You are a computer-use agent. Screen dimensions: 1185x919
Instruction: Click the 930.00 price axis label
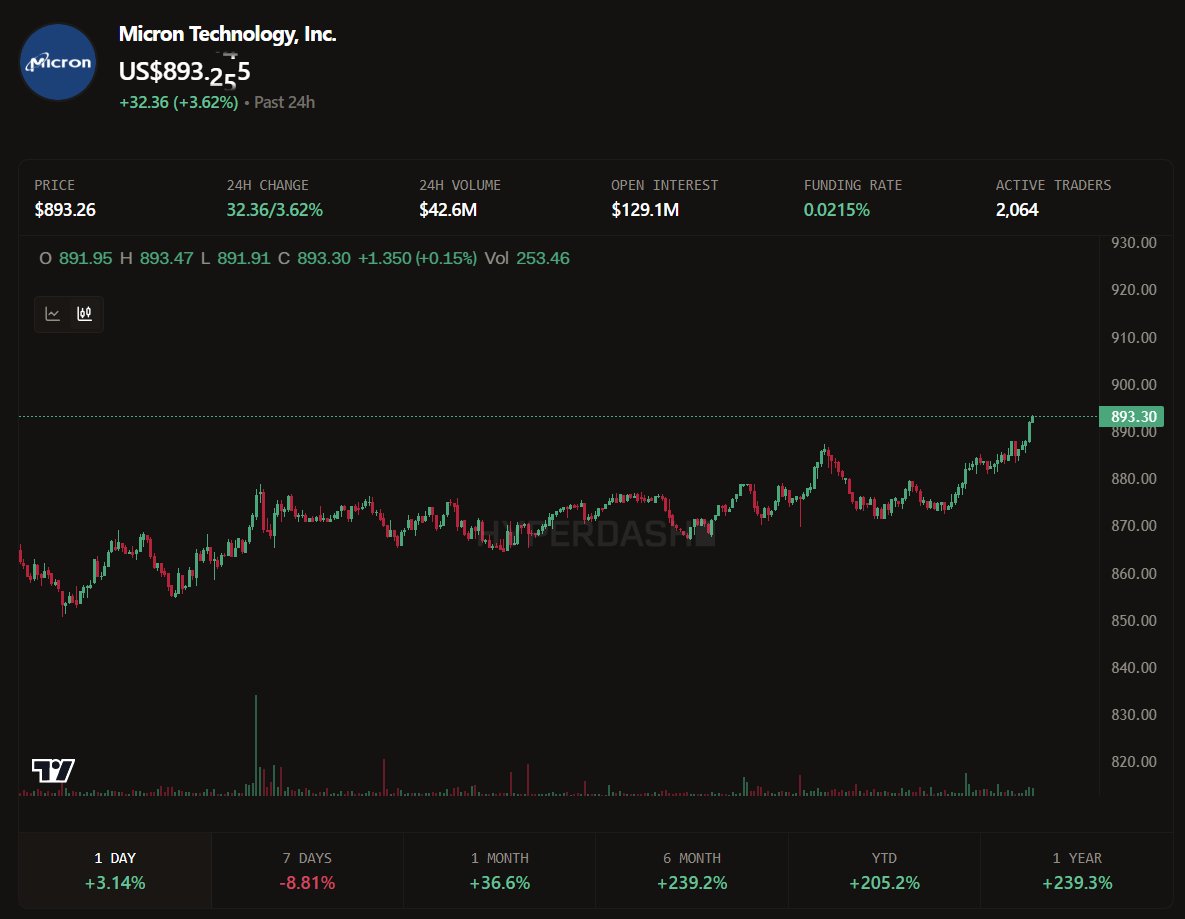coord(1134,243)
